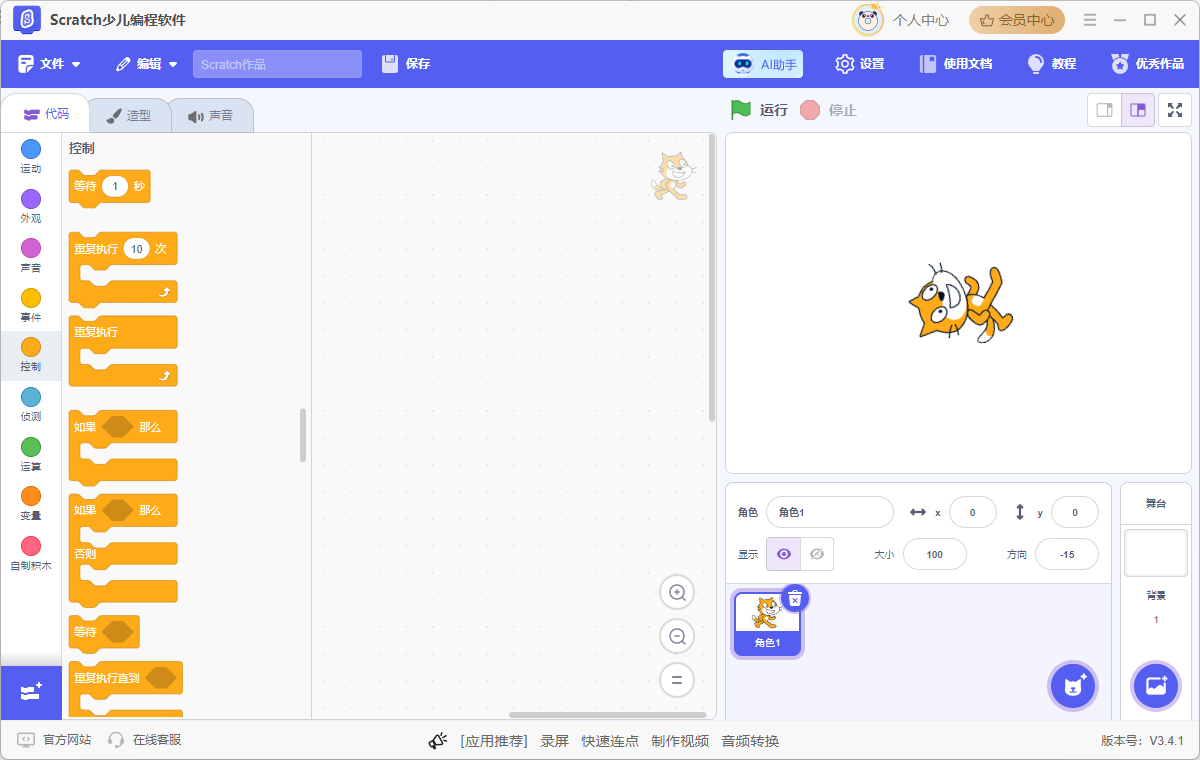Open the title bar hamburger menu
1200x760 pixels.
tap(1091, 20)
